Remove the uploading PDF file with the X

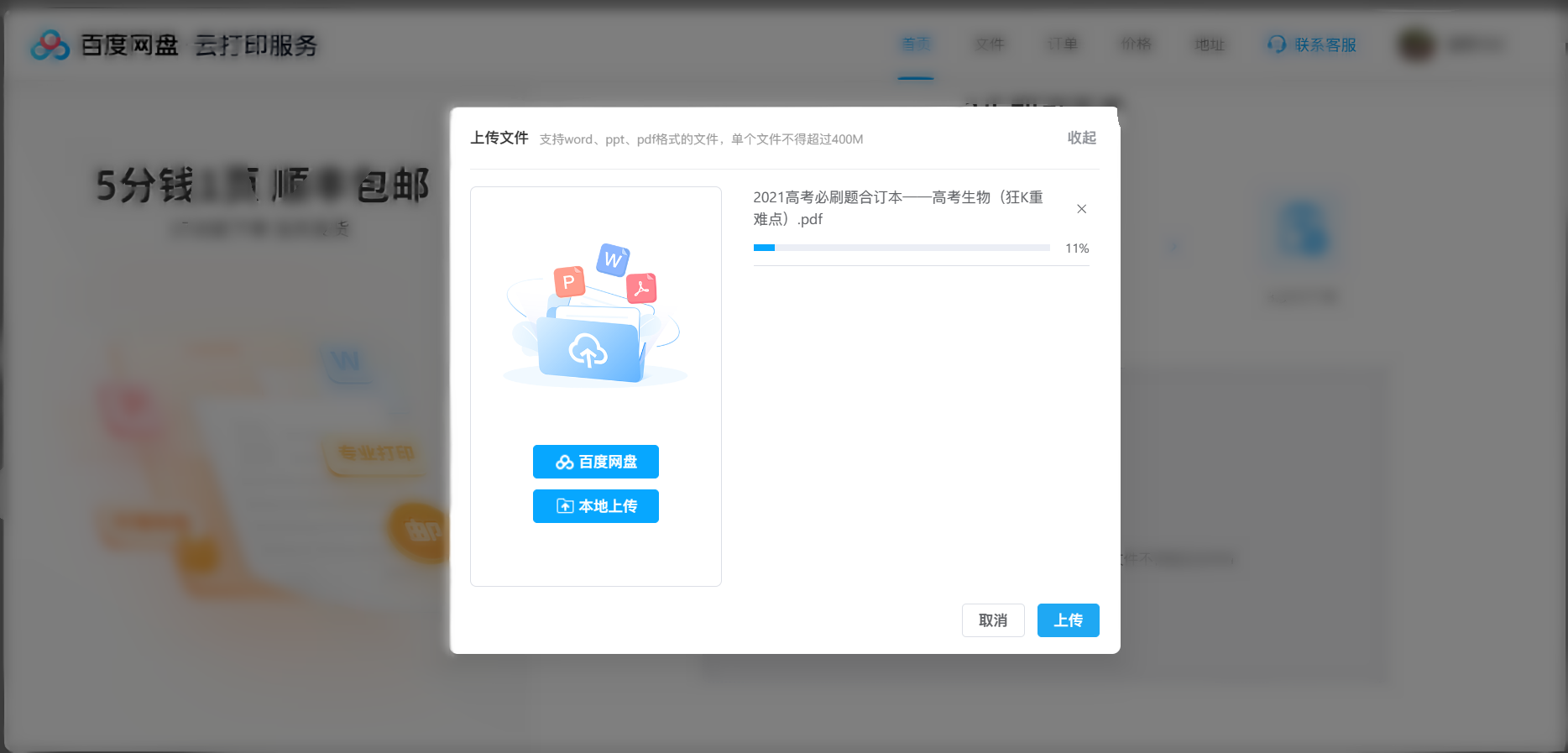[x=1082, y=209]
